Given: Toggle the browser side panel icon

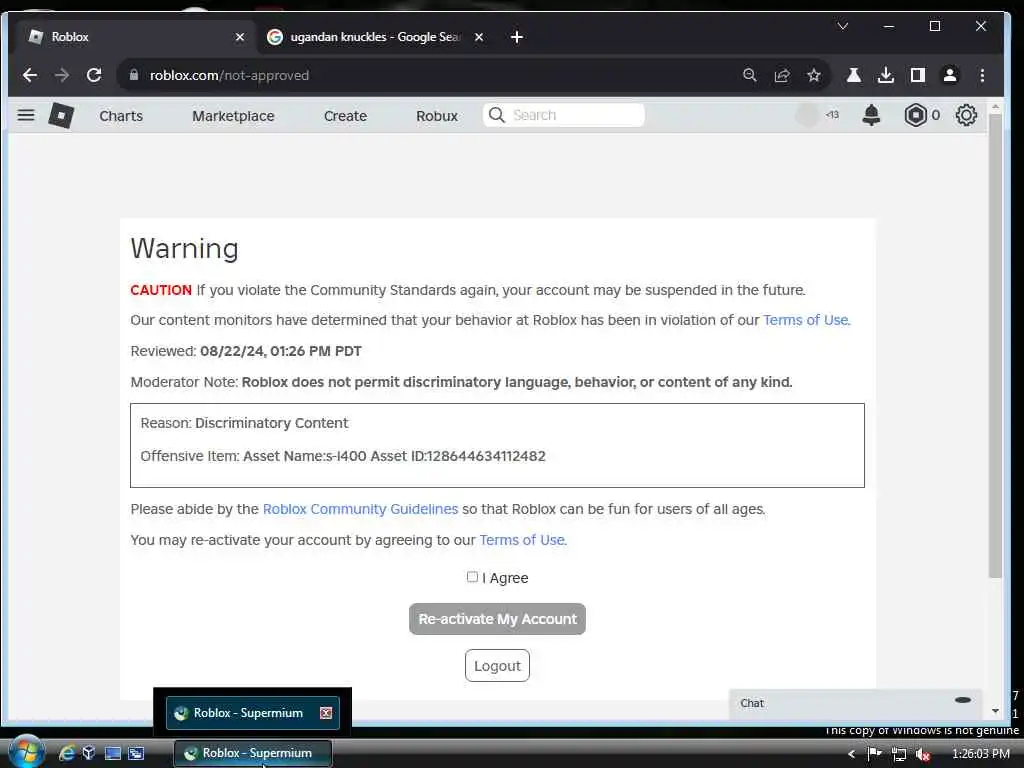Looking at the screenshot, I should click(x=918, y=75).
